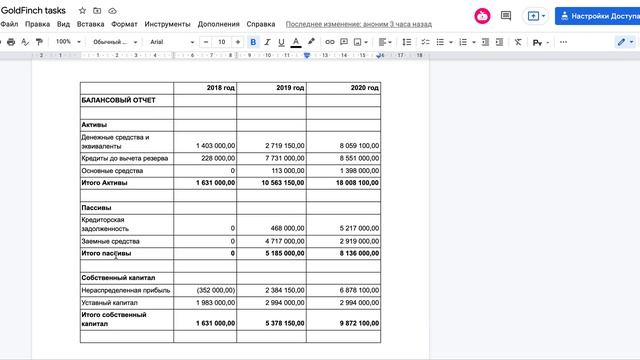Open the Файл menu
640x360 pixels.
(9, 24)
